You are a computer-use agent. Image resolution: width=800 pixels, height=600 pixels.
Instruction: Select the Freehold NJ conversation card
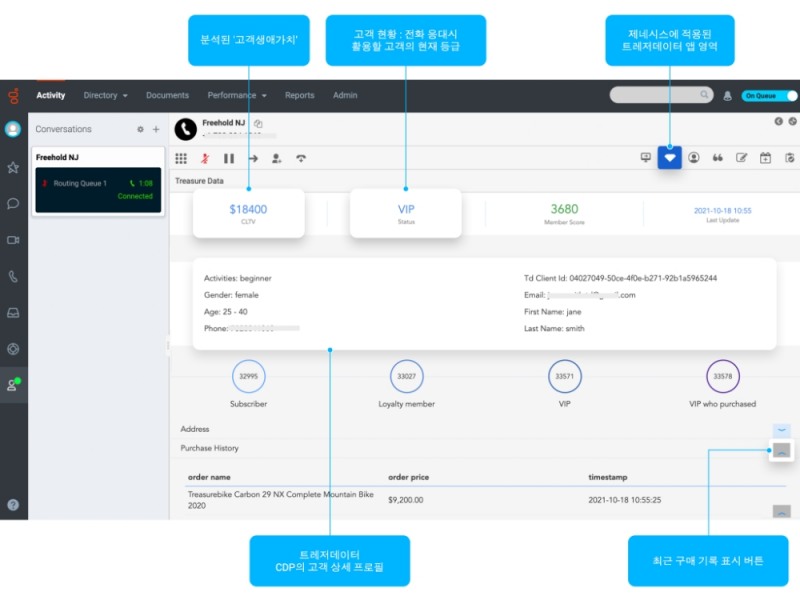click(96, 182)
